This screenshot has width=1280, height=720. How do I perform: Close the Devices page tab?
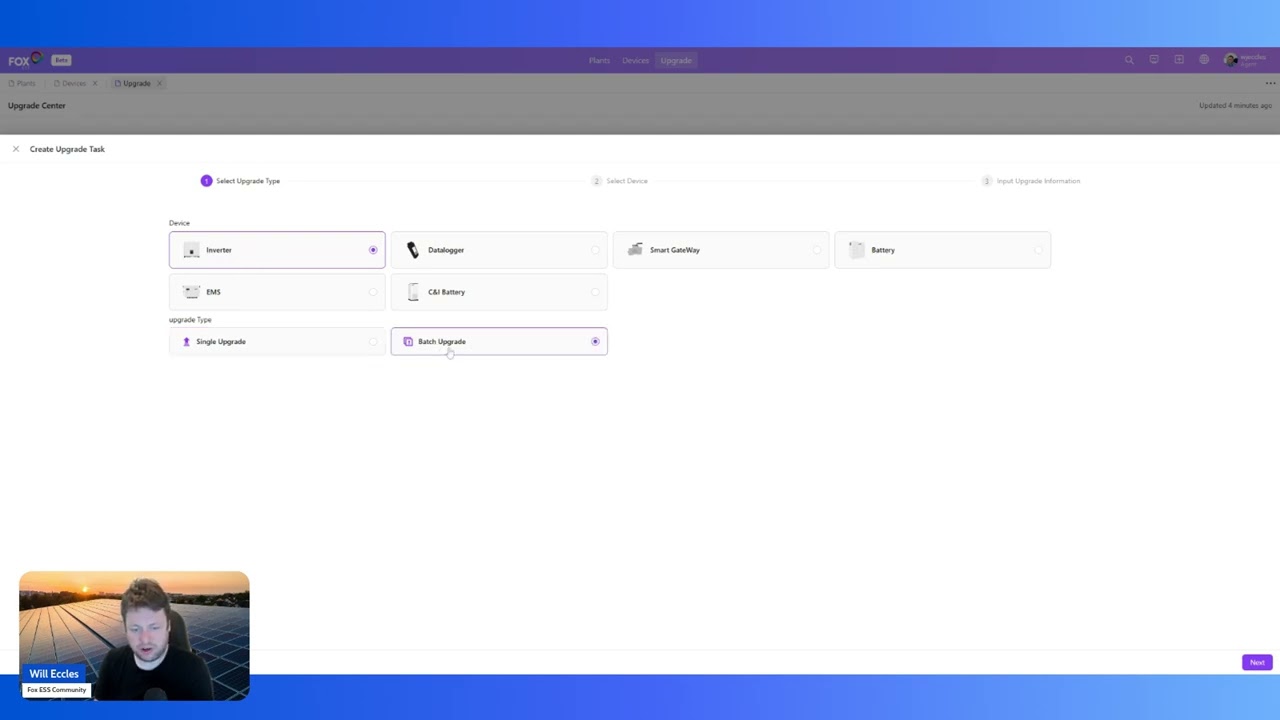pos(95,83)
